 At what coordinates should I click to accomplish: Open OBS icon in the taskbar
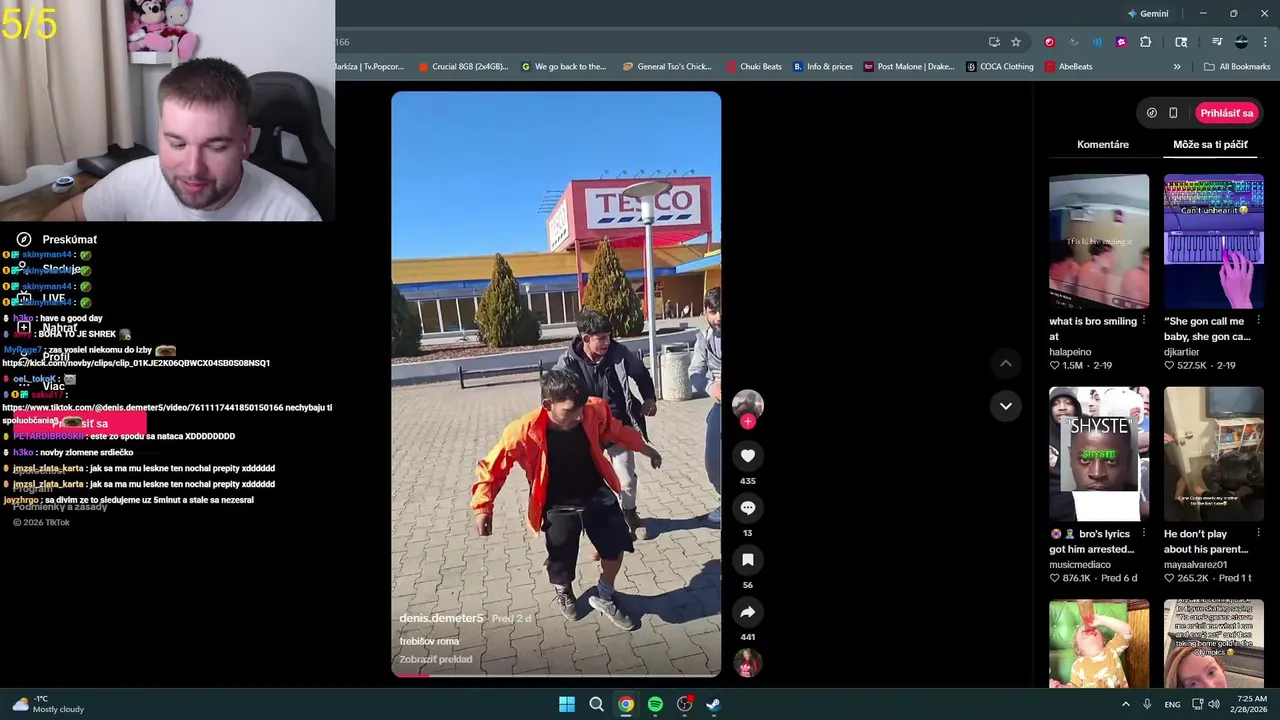click(x=684, y=704)
